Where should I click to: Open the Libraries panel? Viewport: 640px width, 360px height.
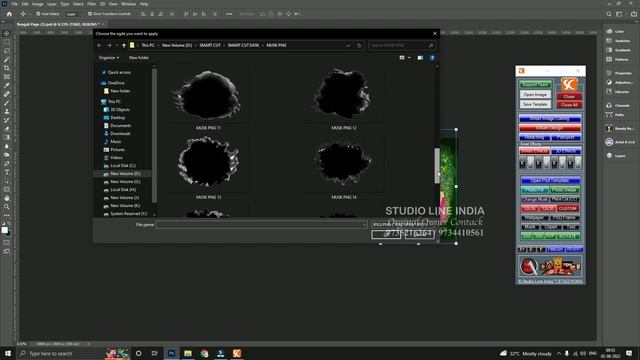tap(618, 92)
